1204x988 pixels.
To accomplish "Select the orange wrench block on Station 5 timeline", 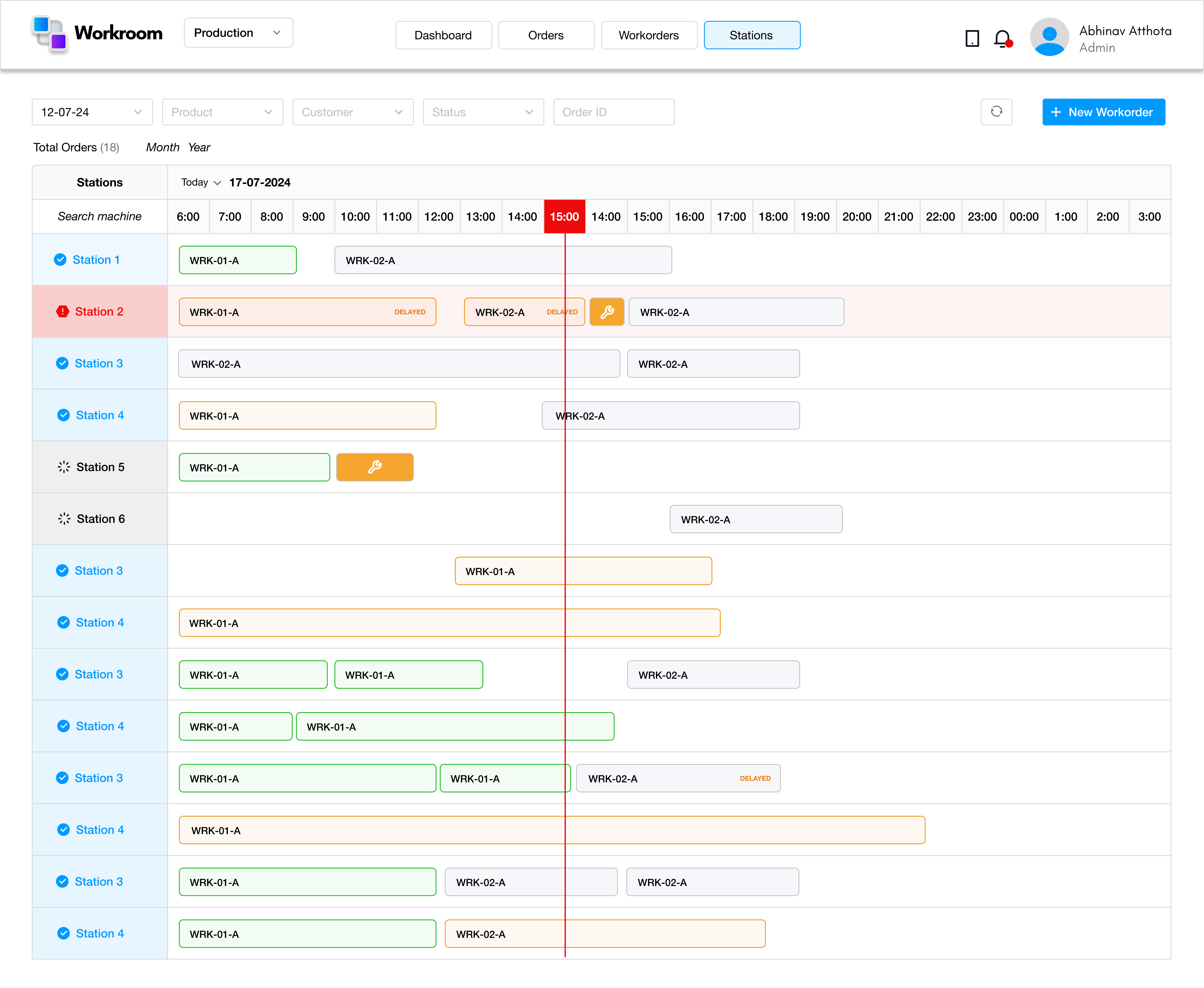I will 375,467.
